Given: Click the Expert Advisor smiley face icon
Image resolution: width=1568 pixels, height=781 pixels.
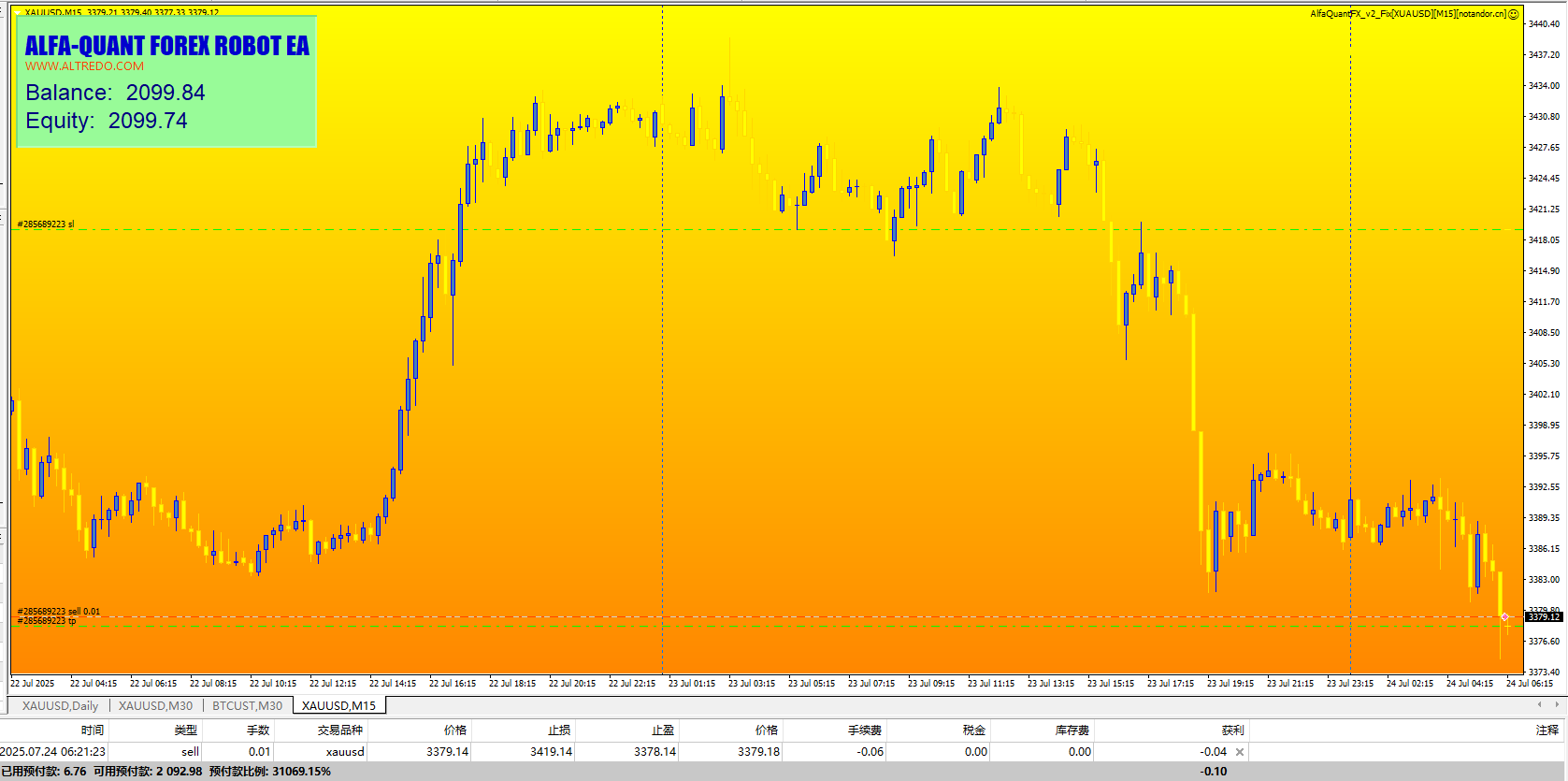Looking at the screenshot, I should click(x=1513, y=14).
